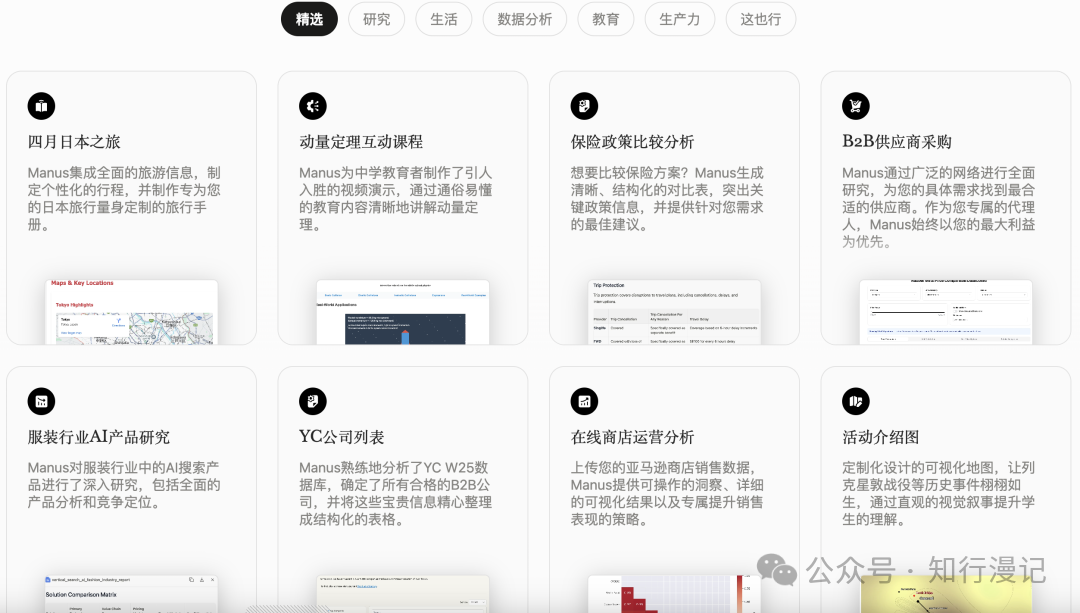Switch to the 研究 tab
The image size is (1080, 613).
377,19
